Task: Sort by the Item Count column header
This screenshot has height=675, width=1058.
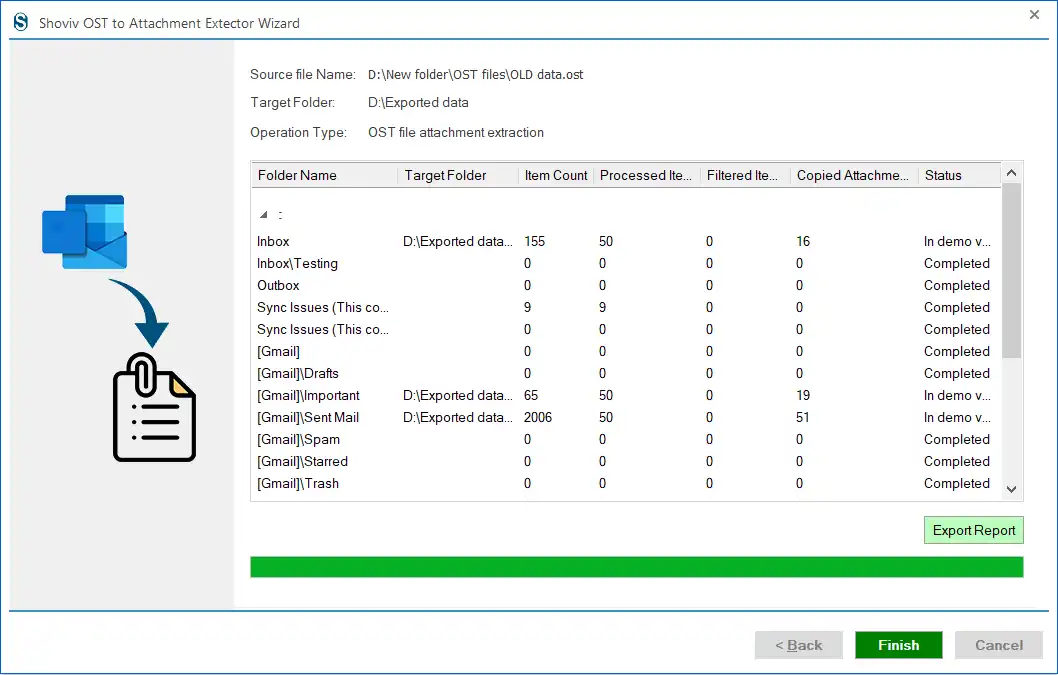Action: (x=556, y=175)
